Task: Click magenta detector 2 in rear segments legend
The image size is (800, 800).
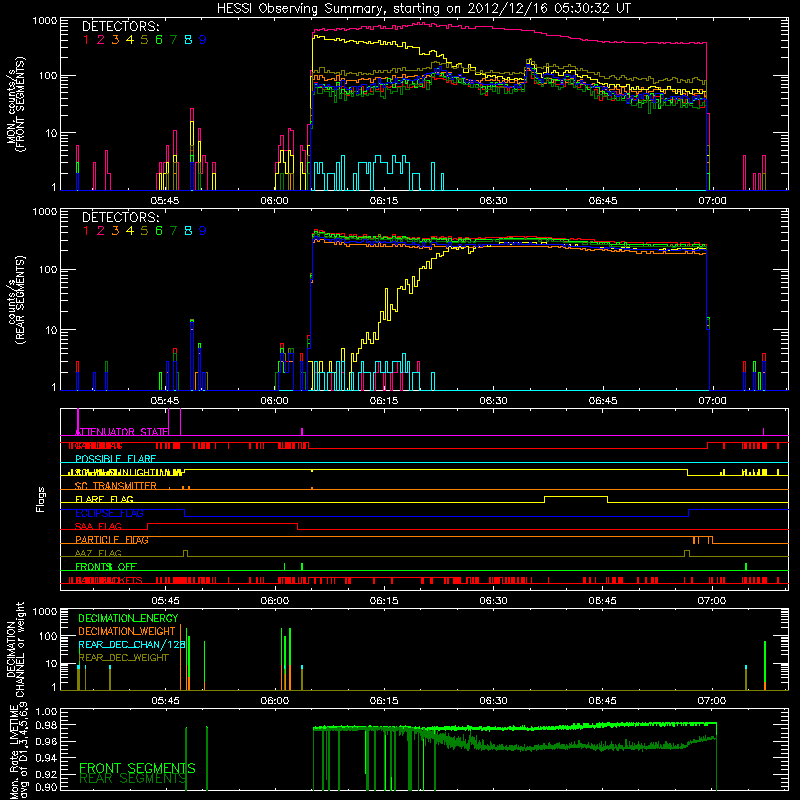Action: (x=101, y=231)
